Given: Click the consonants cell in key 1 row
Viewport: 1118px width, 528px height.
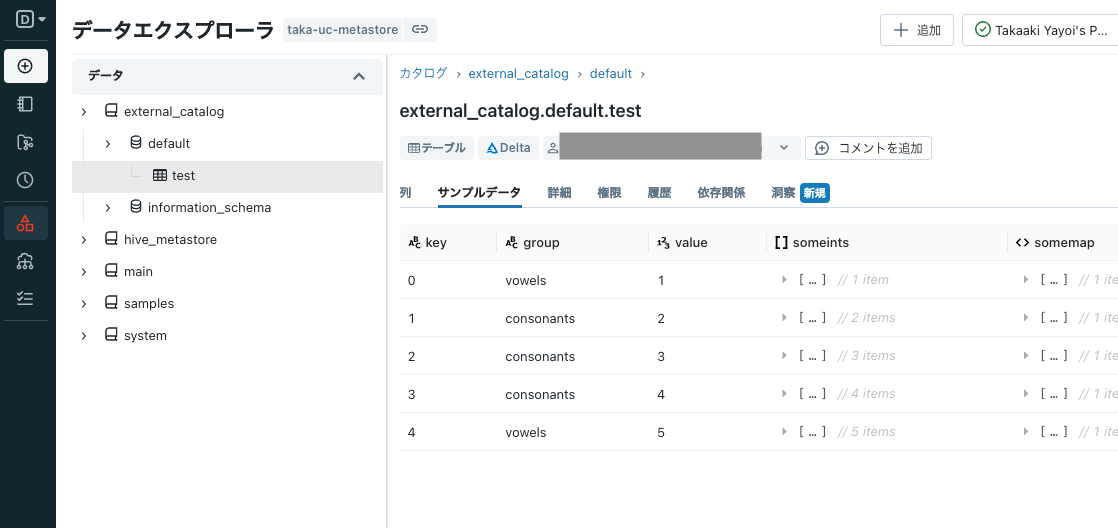Looking at the screenshot, I should (x=540, y=319).
